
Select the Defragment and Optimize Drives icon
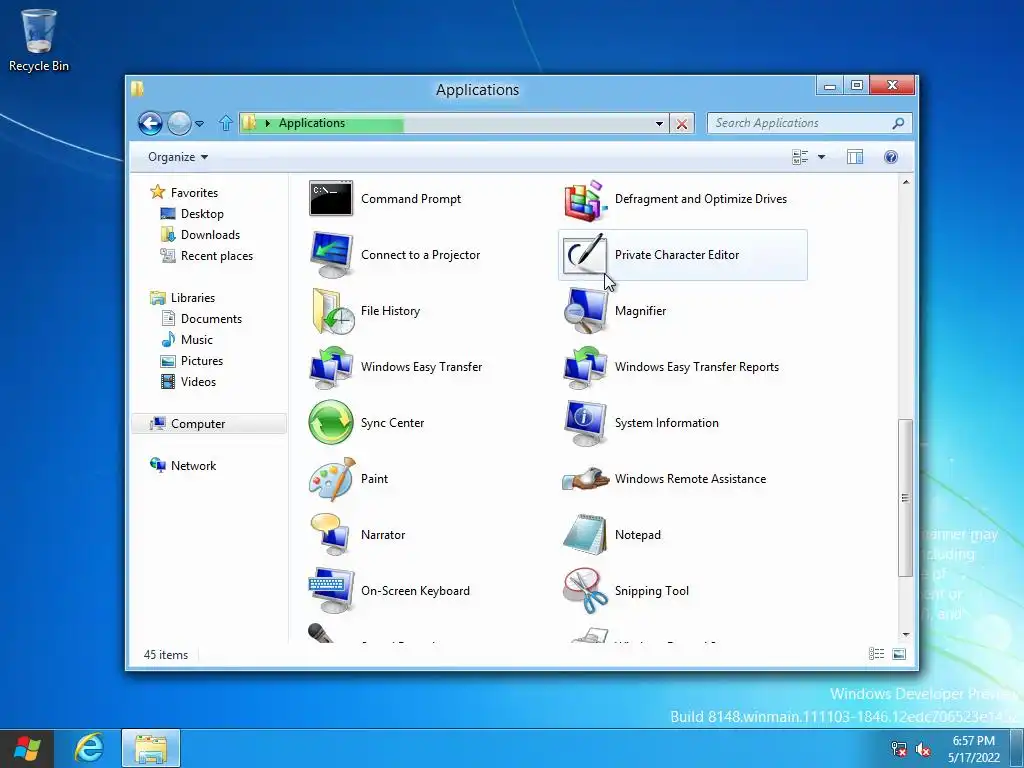tap(585, 199)
